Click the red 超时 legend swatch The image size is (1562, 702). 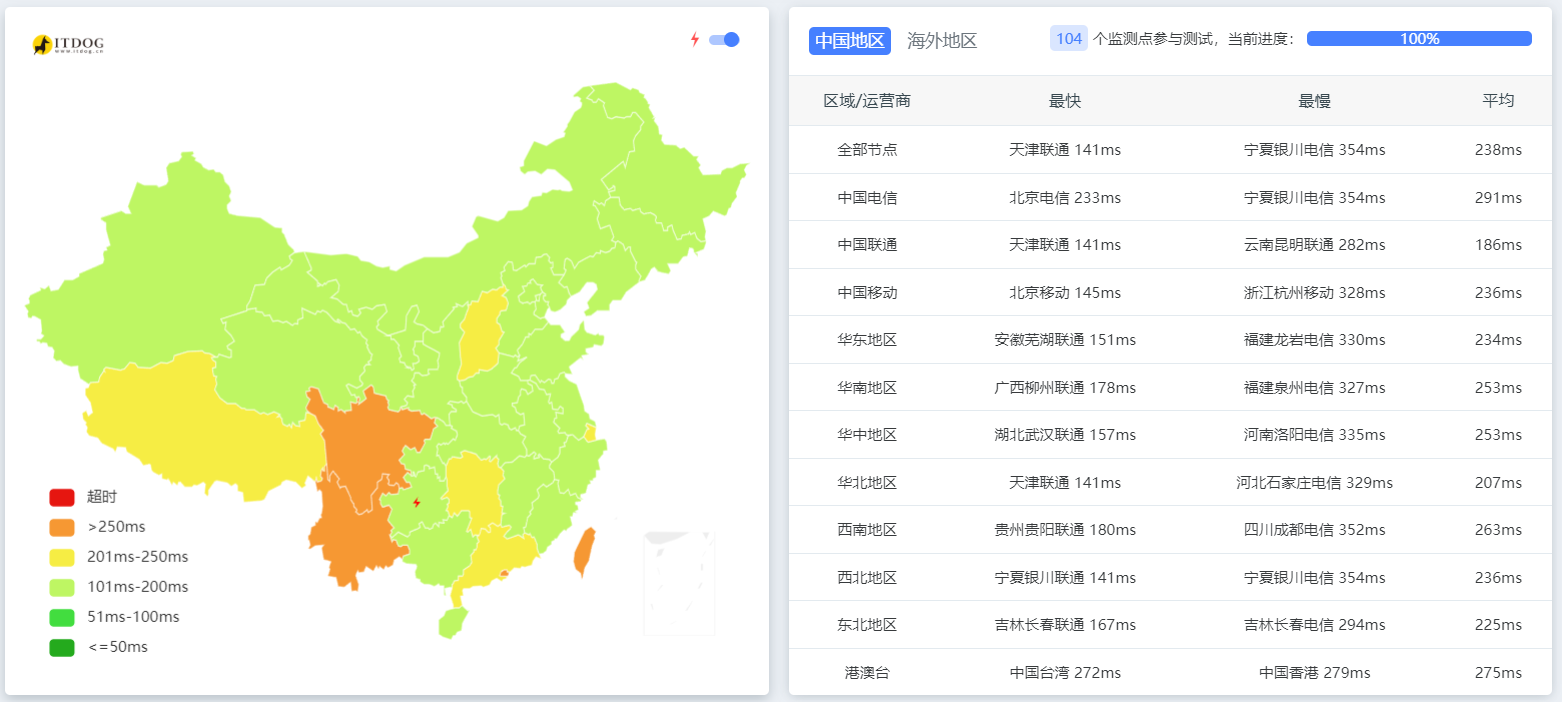point(62,497)
